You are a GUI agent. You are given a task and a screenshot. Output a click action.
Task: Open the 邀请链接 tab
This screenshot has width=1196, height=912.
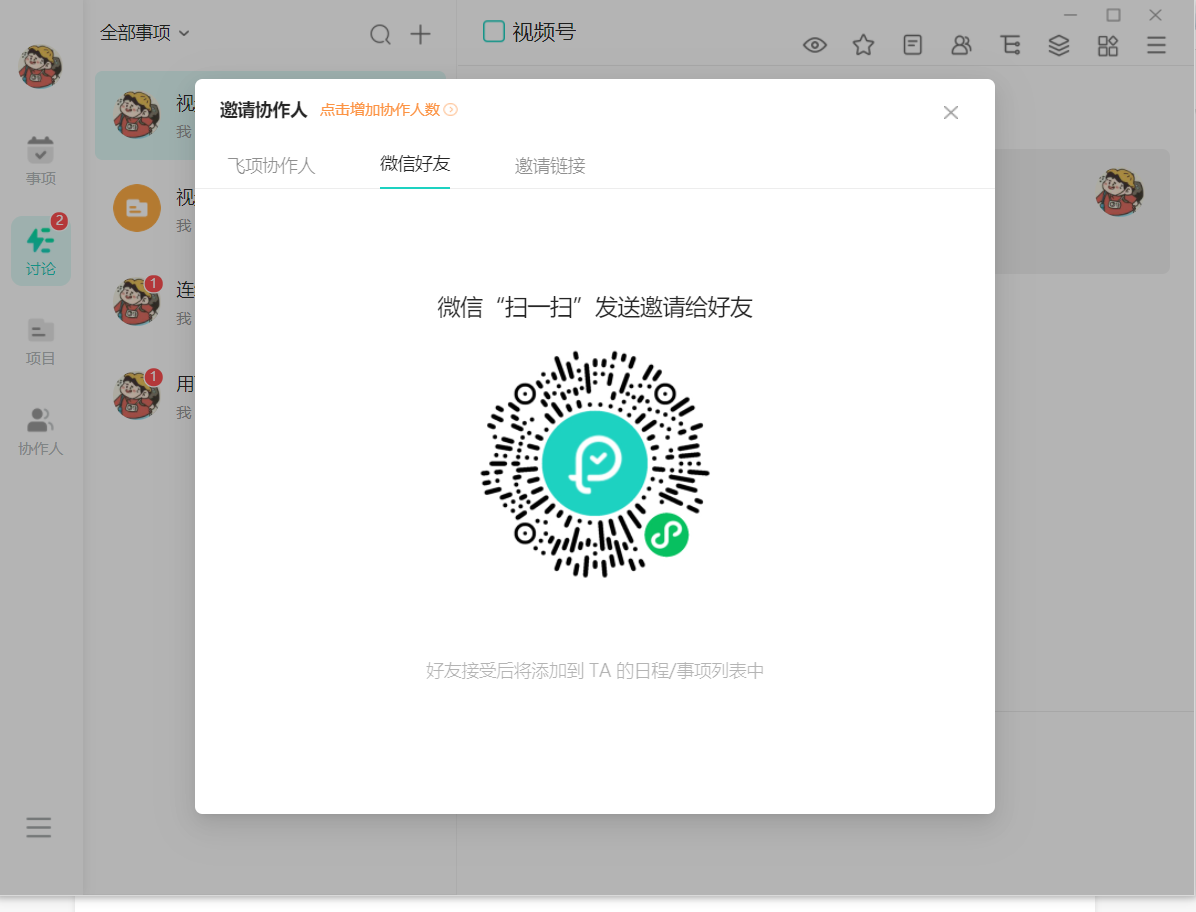coord(550,165)
